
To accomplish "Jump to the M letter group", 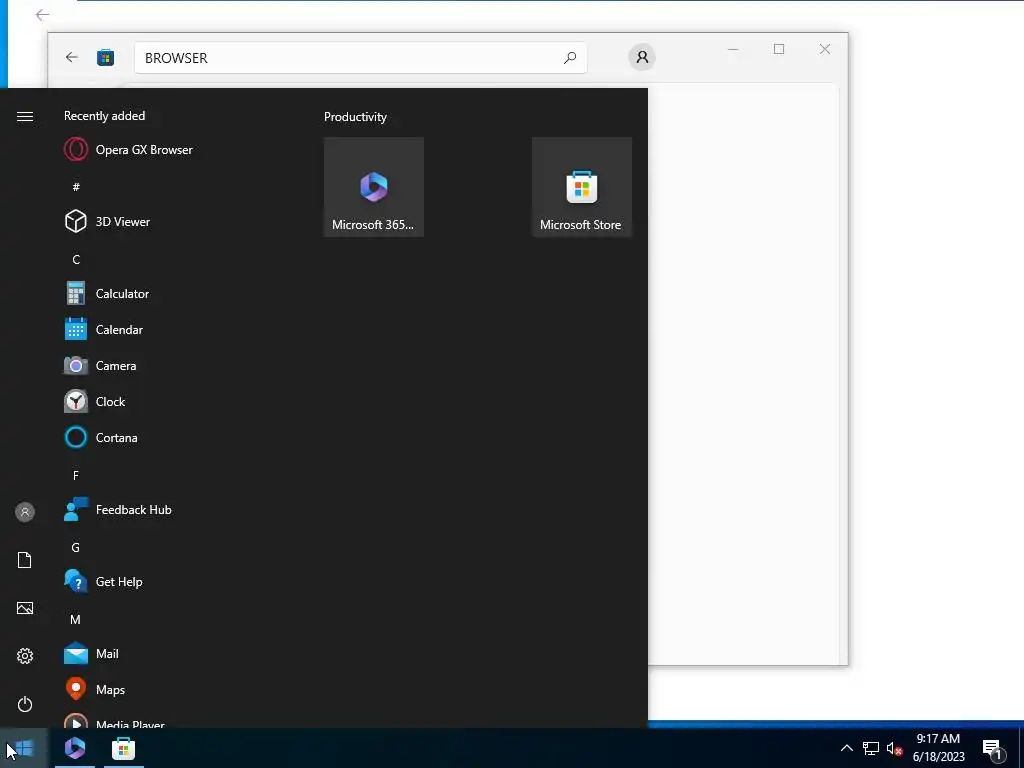I will pyautogui.click(x=76, y=619).
